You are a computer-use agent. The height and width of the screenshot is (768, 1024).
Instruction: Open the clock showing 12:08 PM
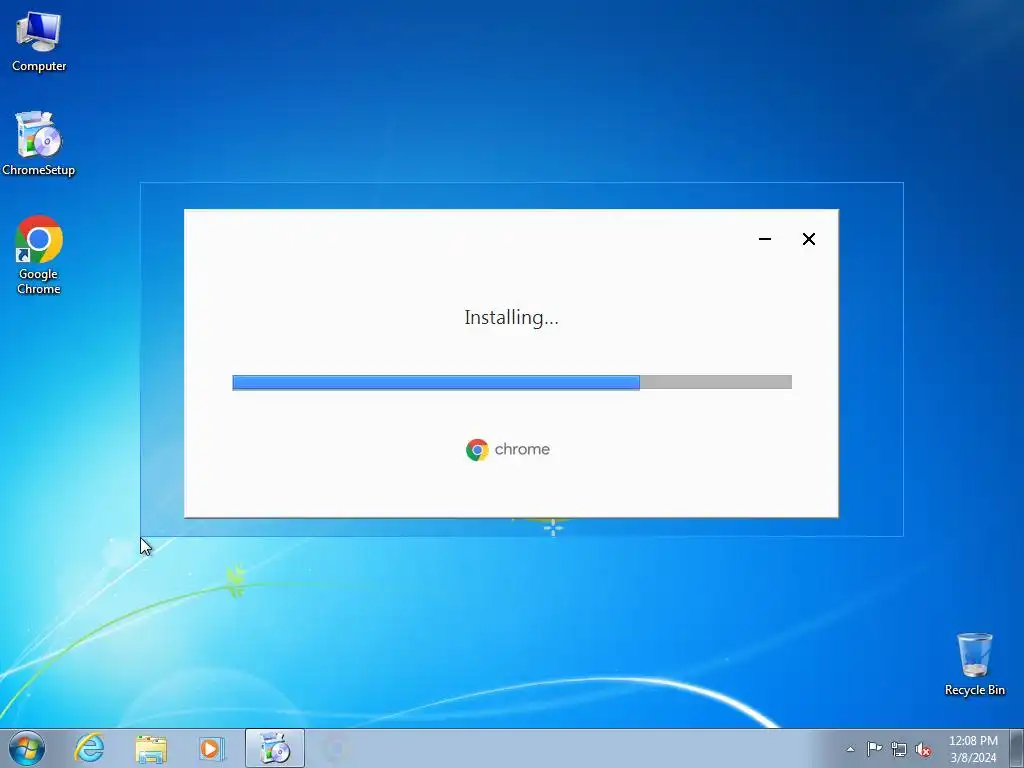click(x=973, y=749)
